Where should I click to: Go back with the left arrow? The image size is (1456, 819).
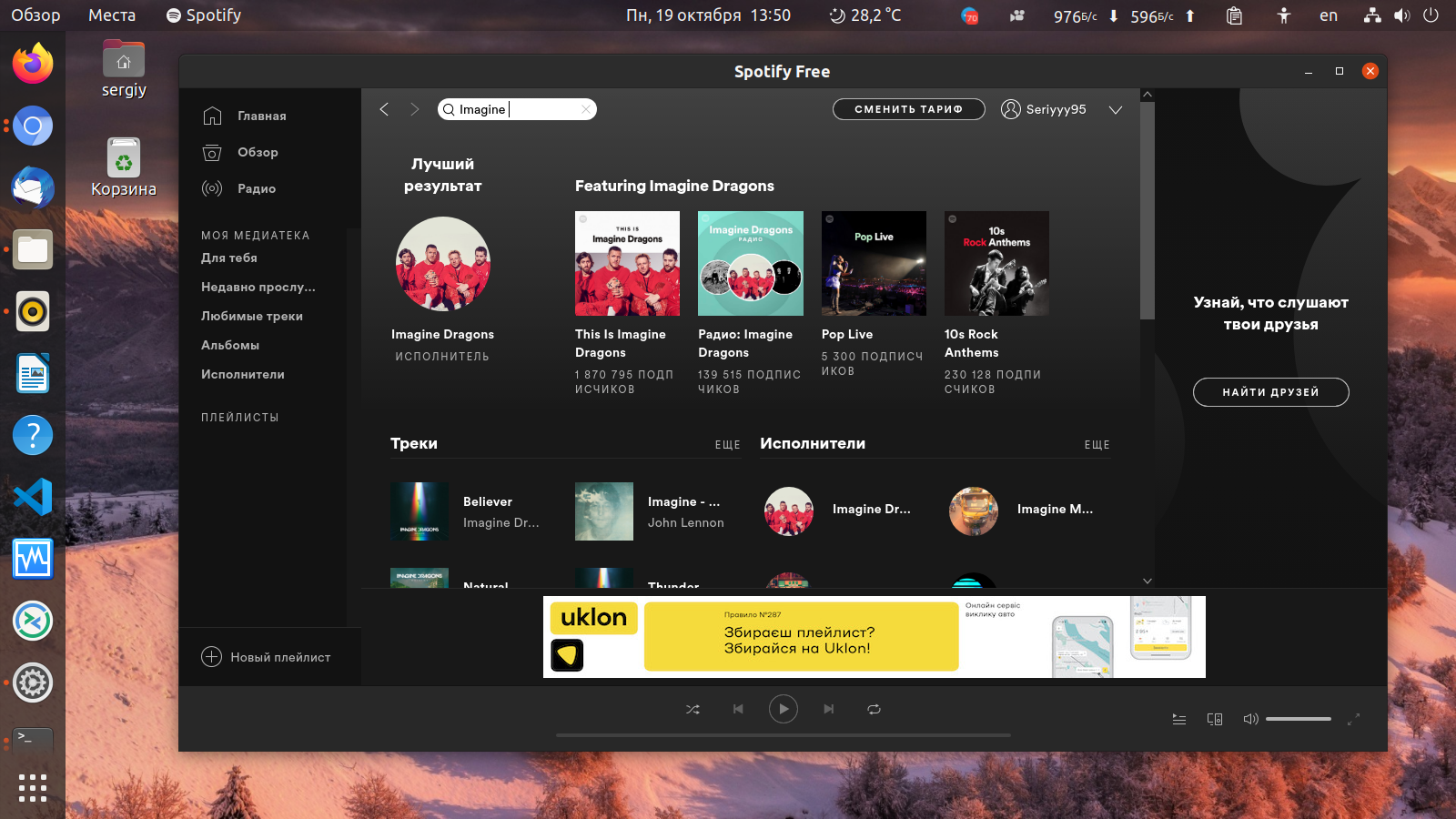[384, 109]
